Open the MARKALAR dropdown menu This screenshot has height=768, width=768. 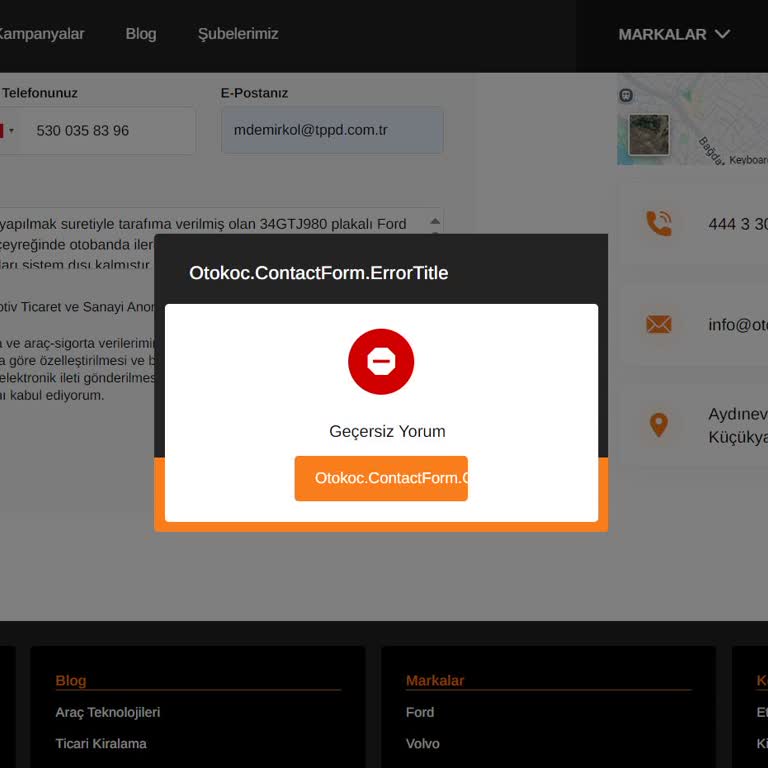click(x=674, y=34)
